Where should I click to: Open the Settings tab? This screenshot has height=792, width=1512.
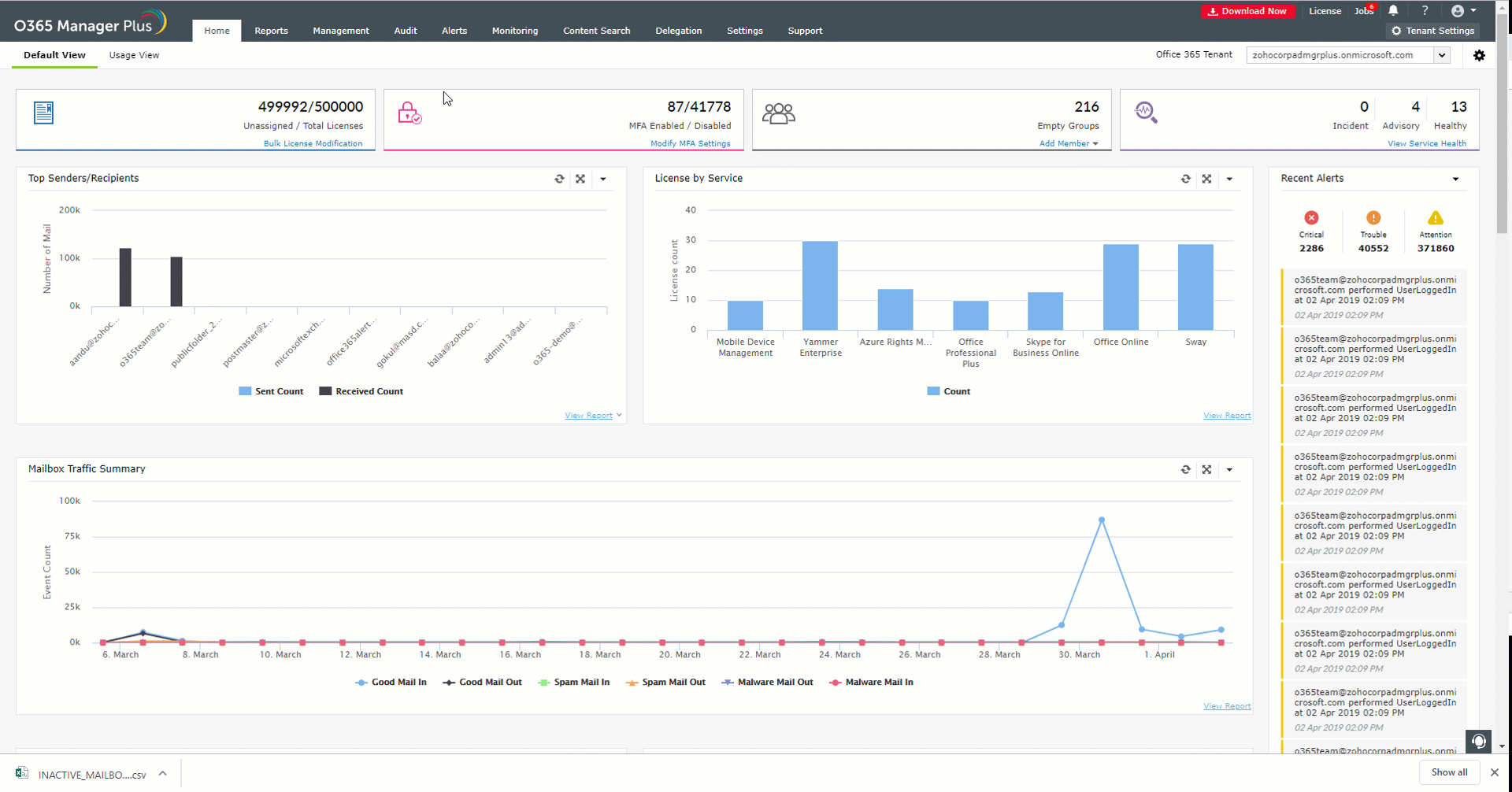(745, 31)
